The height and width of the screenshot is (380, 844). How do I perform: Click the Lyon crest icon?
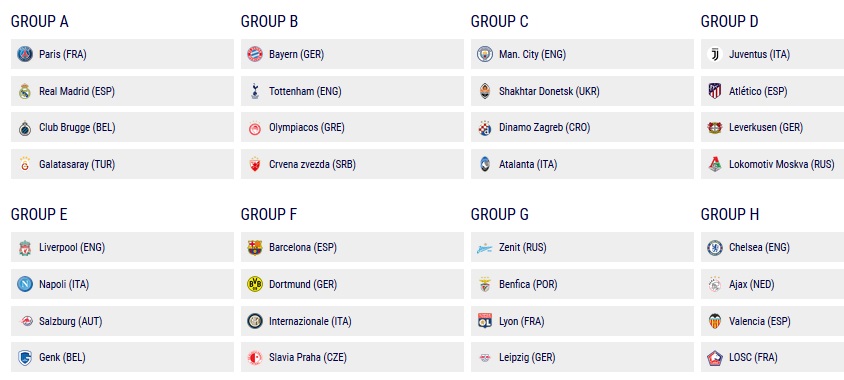[484, 321]
